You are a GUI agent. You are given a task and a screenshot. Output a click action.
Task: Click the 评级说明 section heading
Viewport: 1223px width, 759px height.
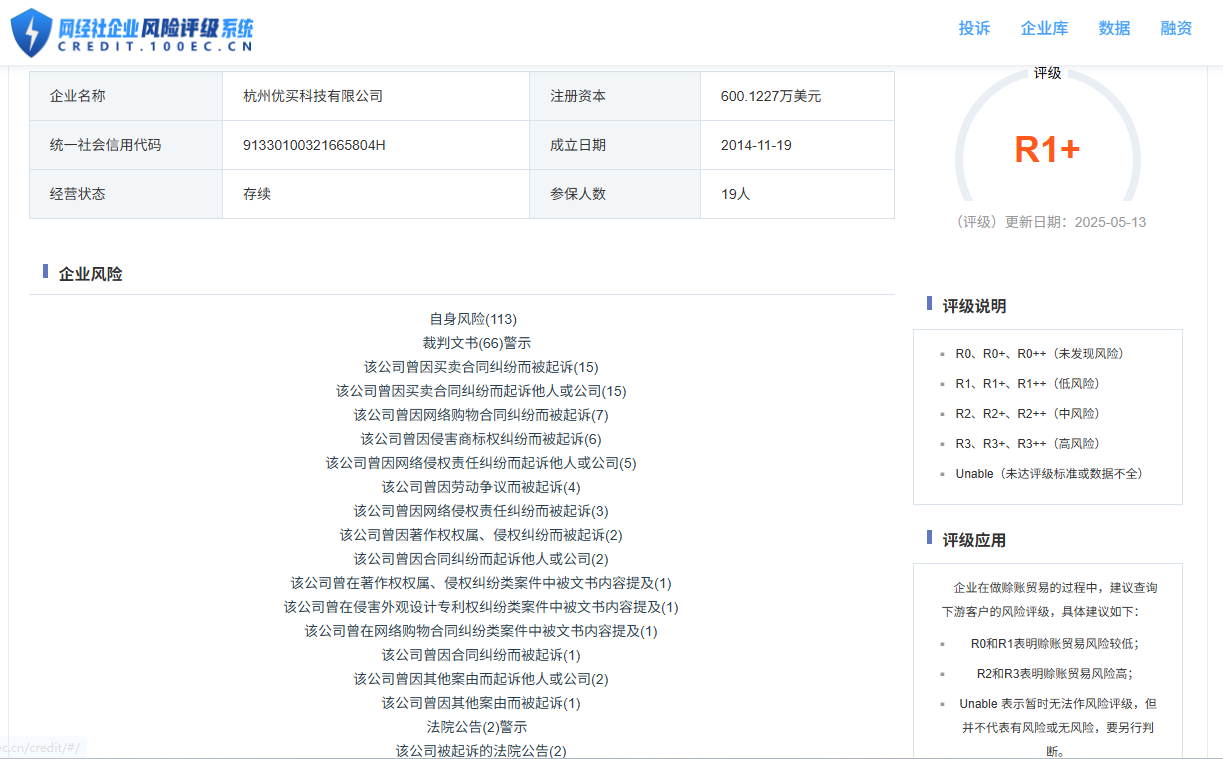974,306
